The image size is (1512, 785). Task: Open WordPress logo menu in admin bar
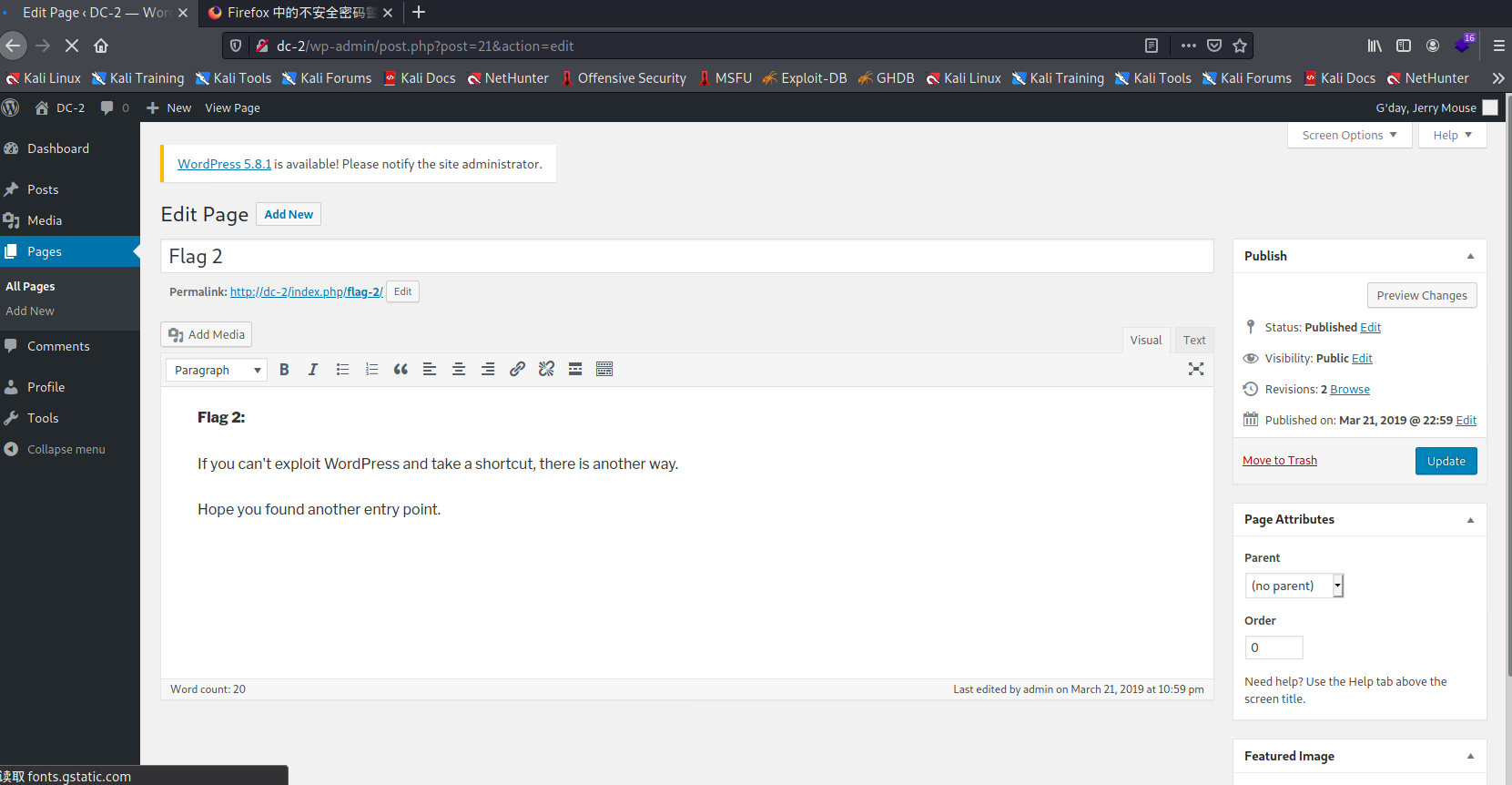[11, 107]
